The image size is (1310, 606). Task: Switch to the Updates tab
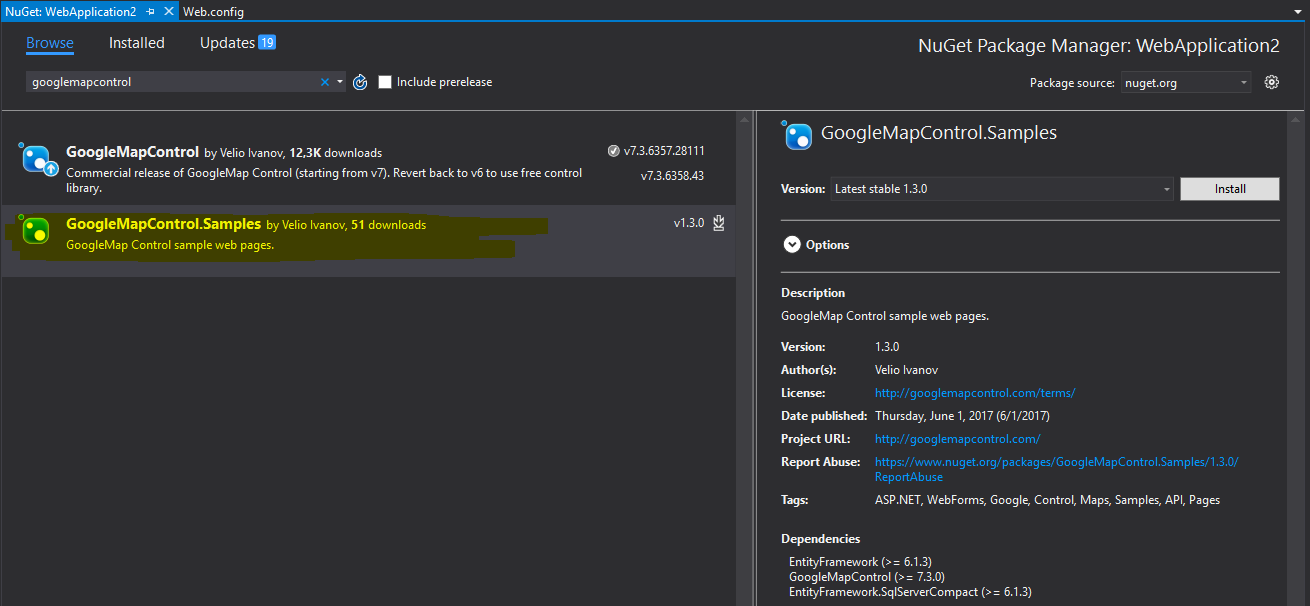pyautogui.click(x=227, y=43)
